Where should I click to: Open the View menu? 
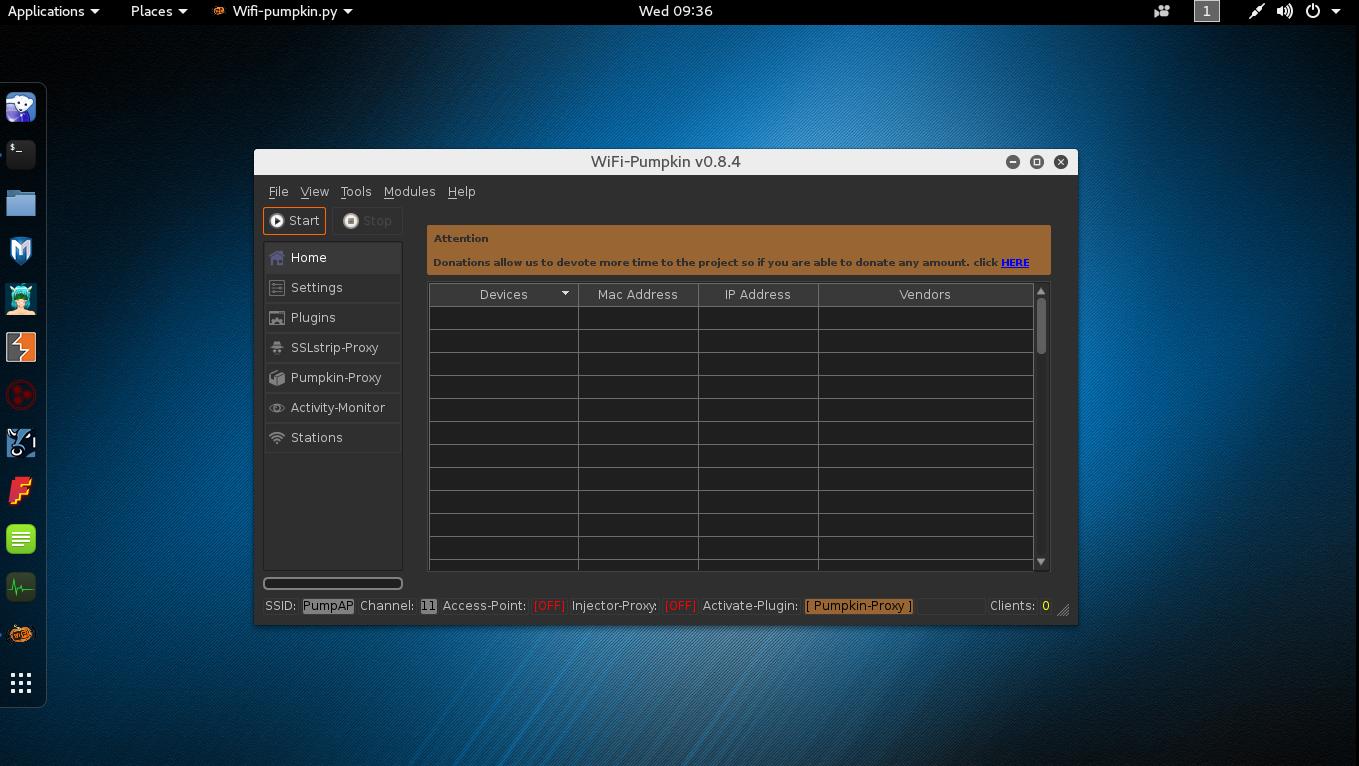(x=314, y=191)
